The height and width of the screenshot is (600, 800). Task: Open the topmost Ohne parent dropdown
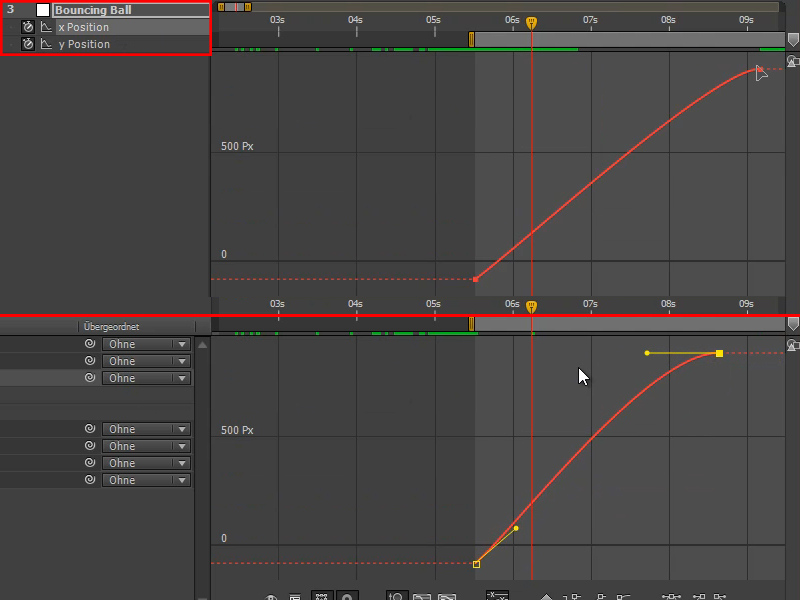pyautogui.click(x=145, y=343)
